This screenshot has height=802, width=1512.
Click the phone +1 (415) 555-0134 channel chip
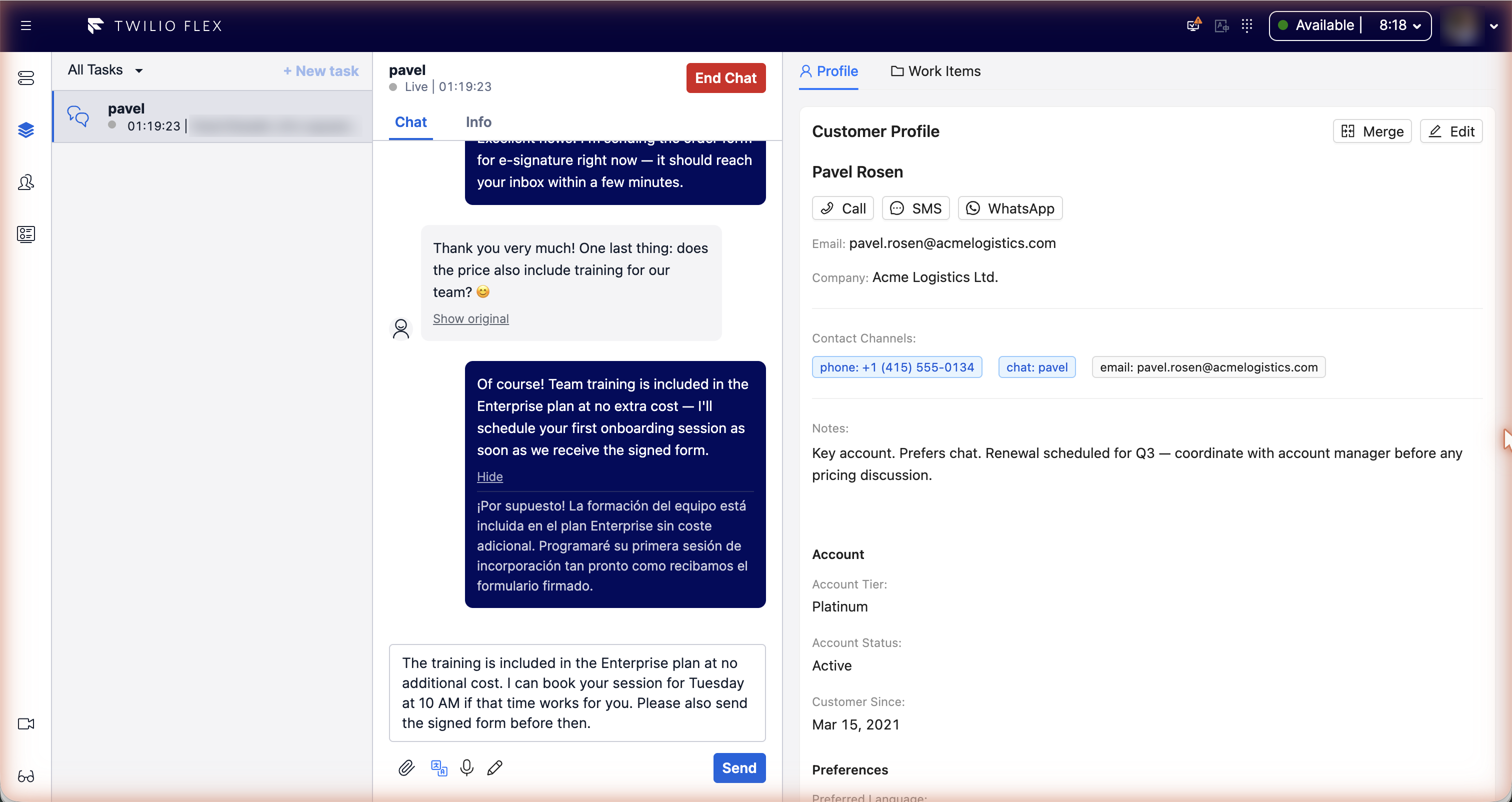click(897, 367)
